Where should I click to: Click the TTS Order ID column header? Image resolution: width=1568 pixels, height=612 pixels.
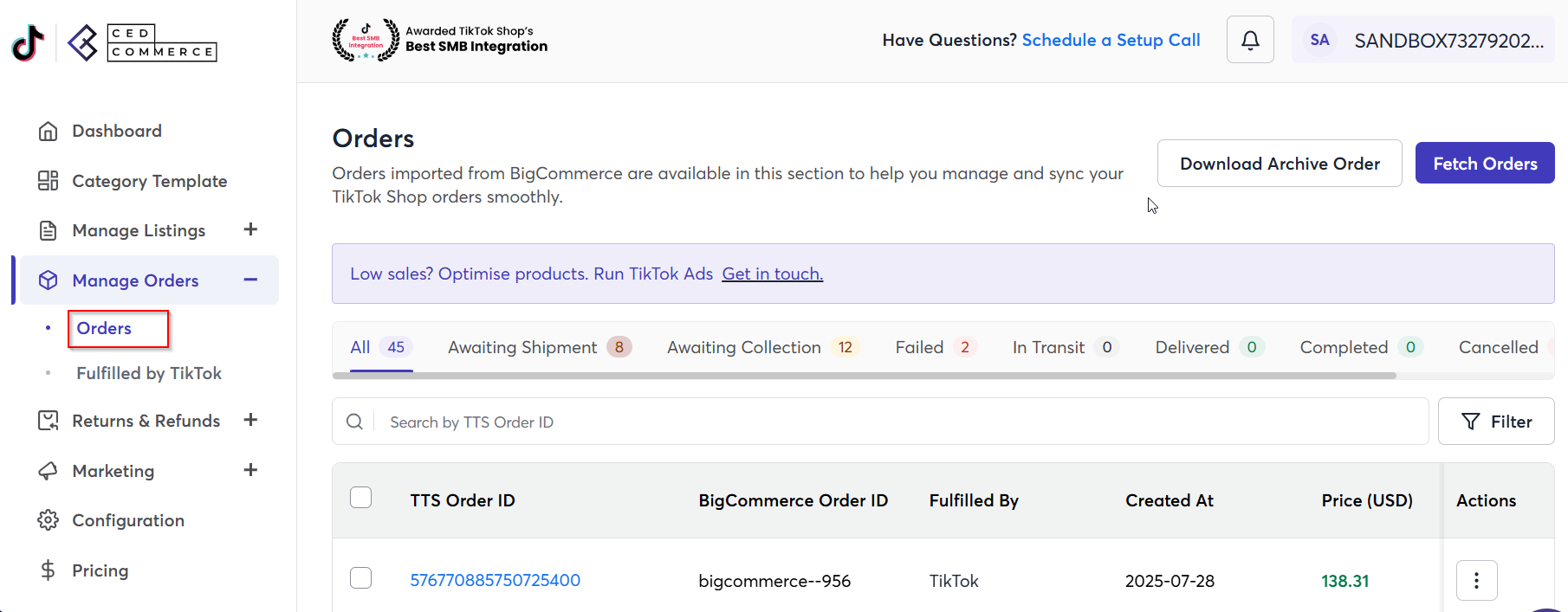click(x=463, y=500)
